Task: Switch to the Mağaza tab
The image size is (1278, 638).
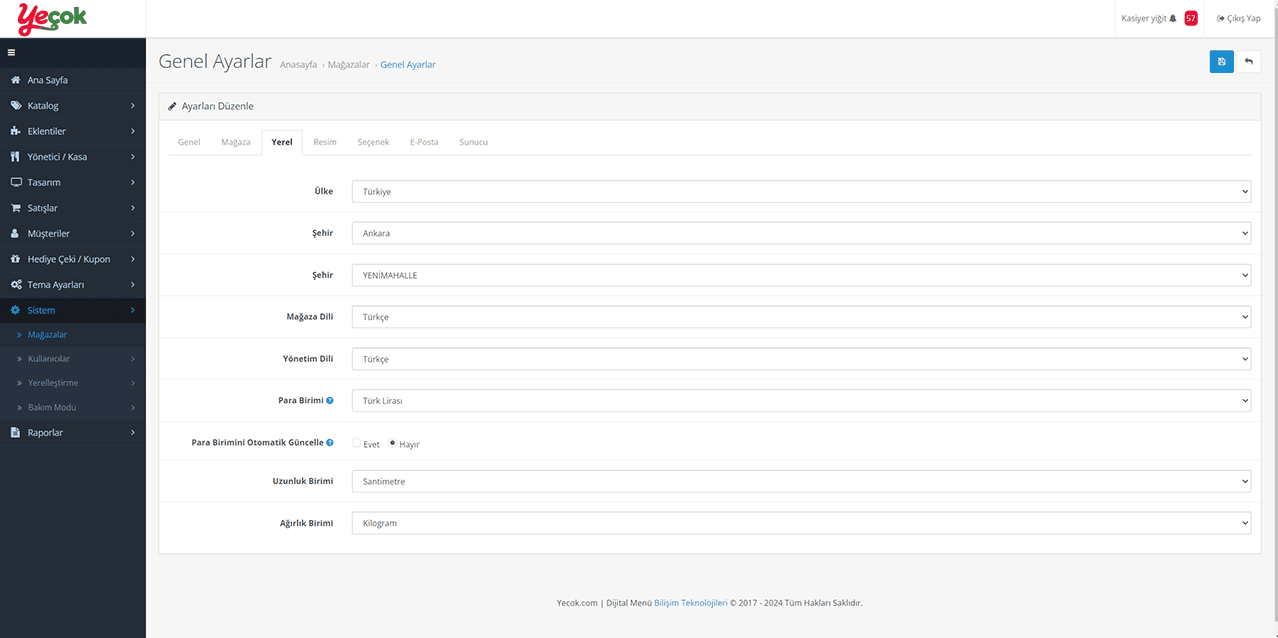Action: [x=236, y=142]
